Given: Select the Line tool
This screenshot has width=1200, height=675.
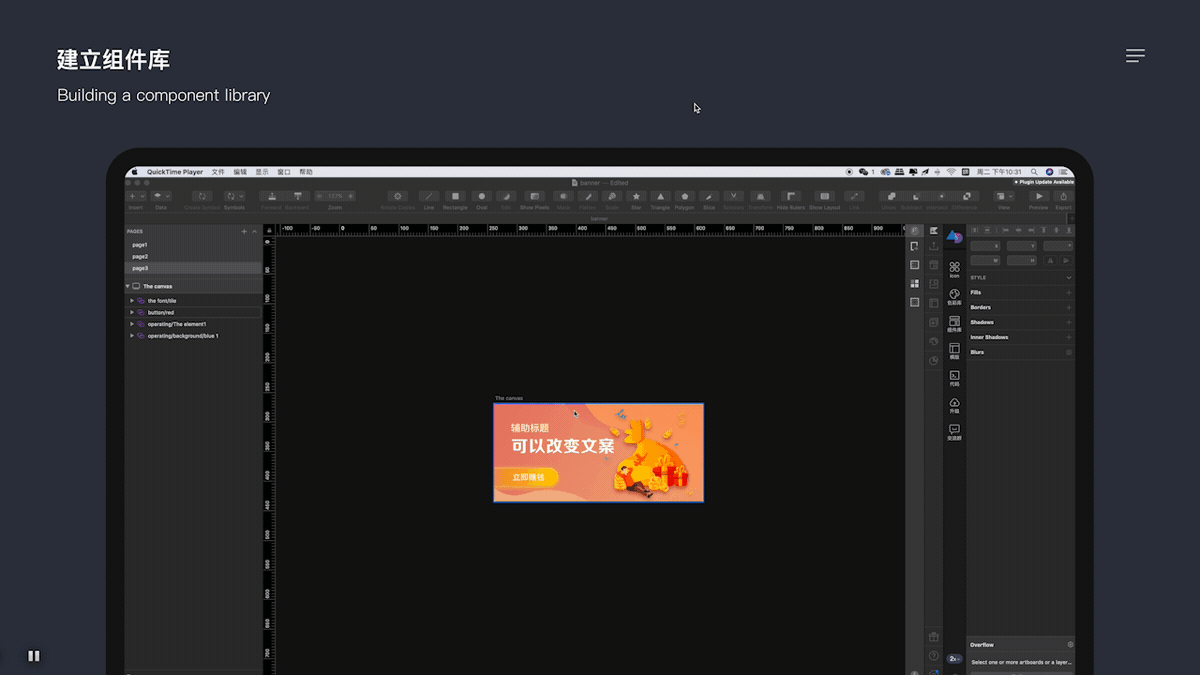Looking at the screenshot, I should pos(430,197).
